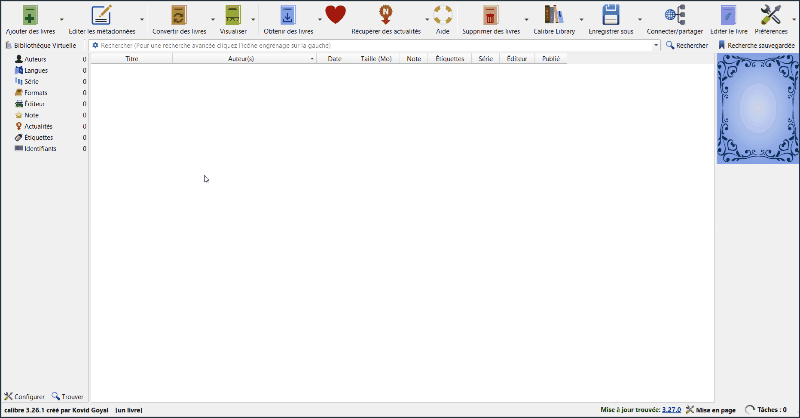Open the Visualiser book viewer
Viewport: 800px width, 418px height.
pos(233,15)
